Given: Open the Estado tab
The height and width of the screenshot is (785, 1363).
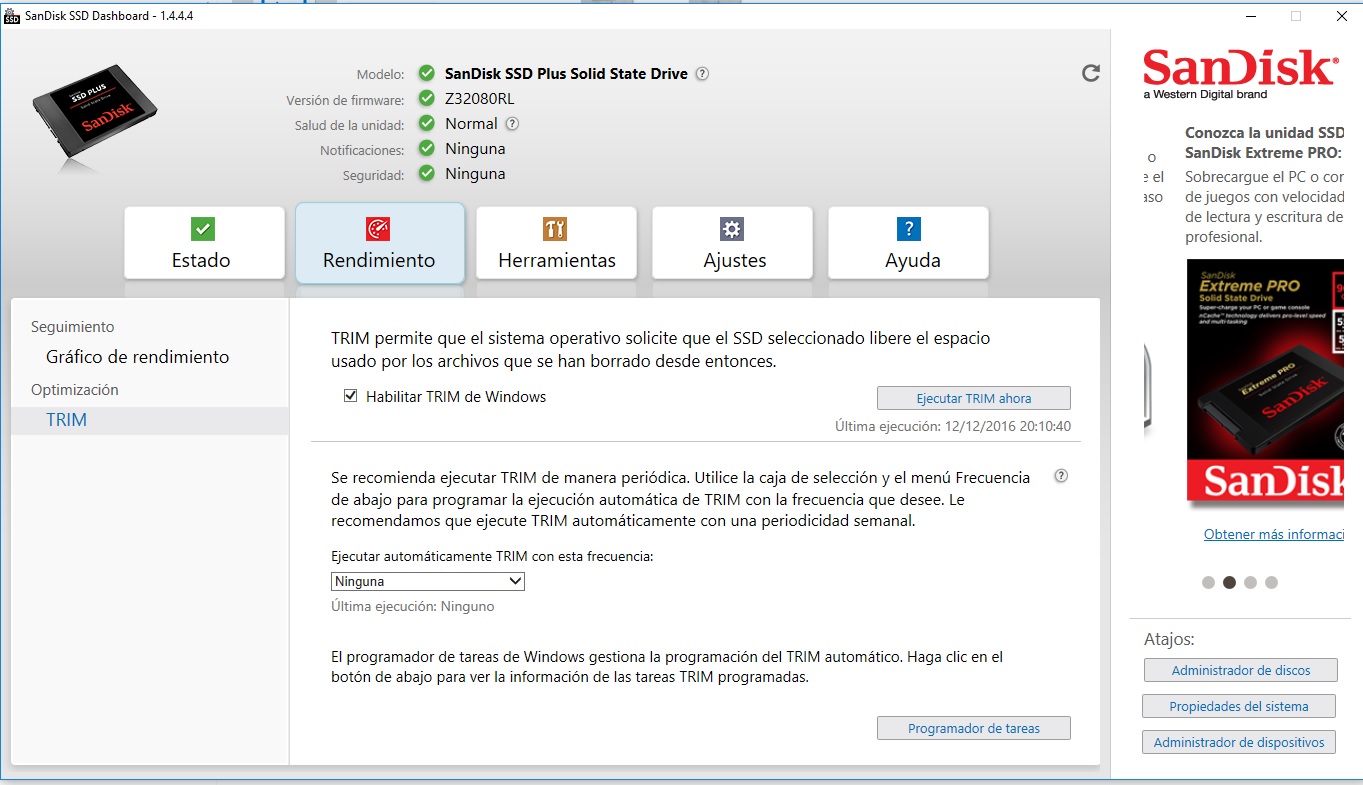Looking at the screenshot, I should point(204,243).
